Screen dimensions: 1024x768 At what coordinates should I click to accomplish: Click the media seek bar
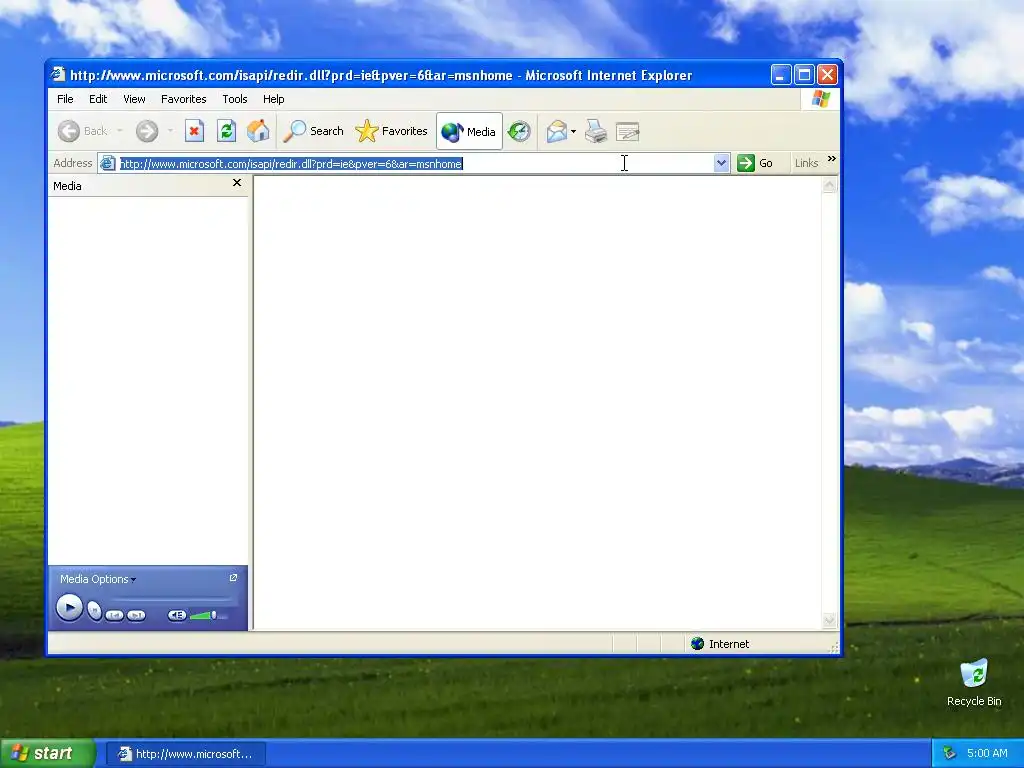(171, 599)
